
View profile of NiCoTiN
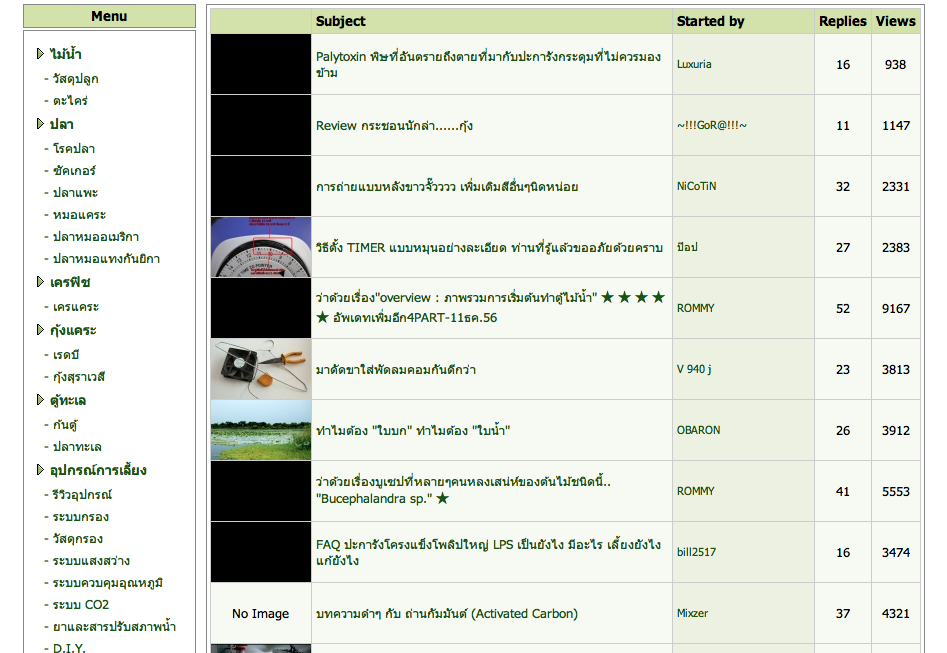[x=696, y=186]
